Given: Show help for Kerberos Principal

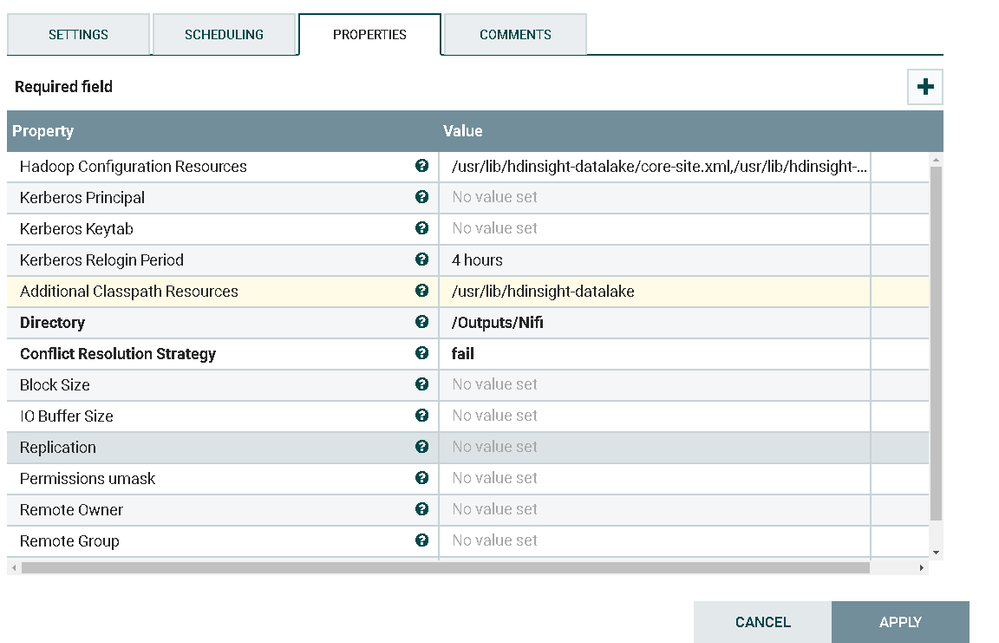Looking at the screenshot, I should 421,197.
